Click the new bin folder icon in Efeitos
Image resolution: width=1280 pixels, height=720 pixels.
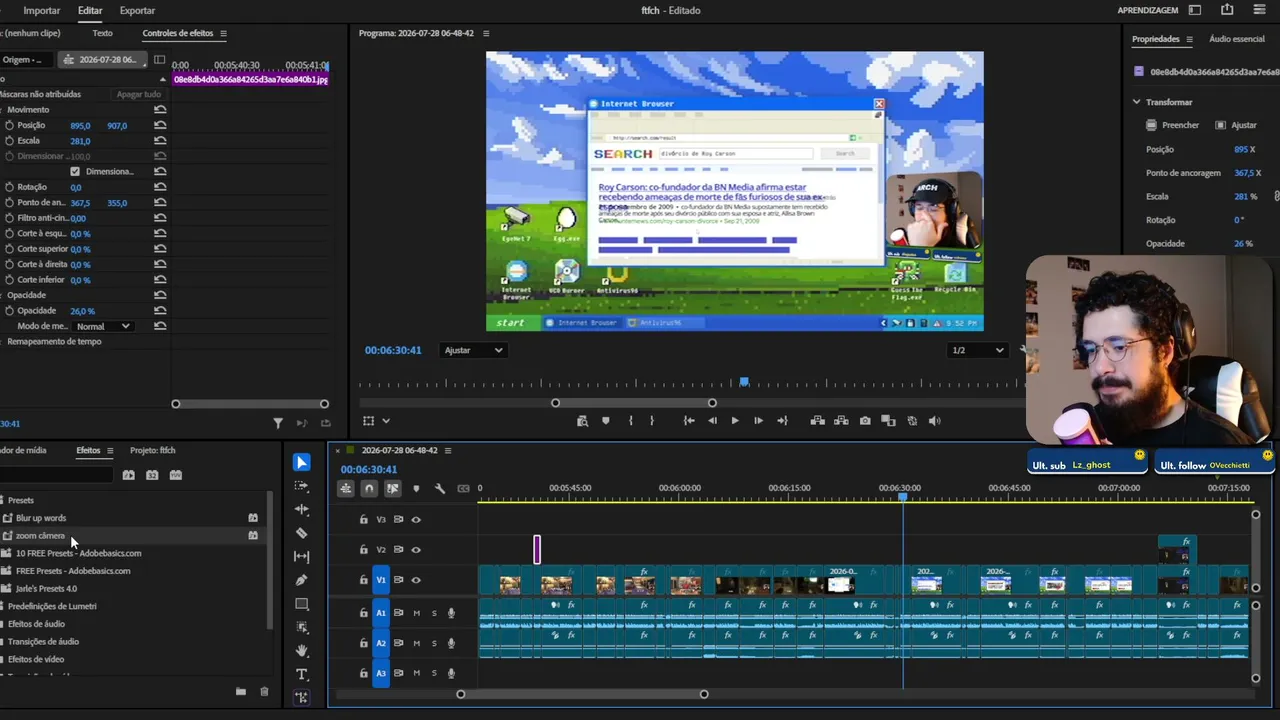point(240,691)
